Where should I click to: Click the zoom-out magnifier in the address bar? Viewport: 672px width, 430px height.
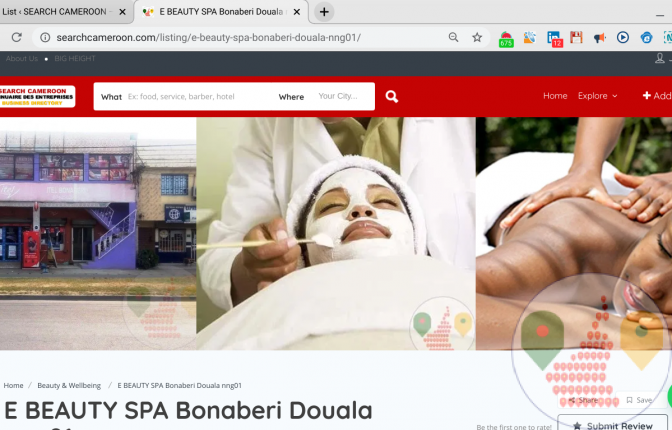coord(453,37)
